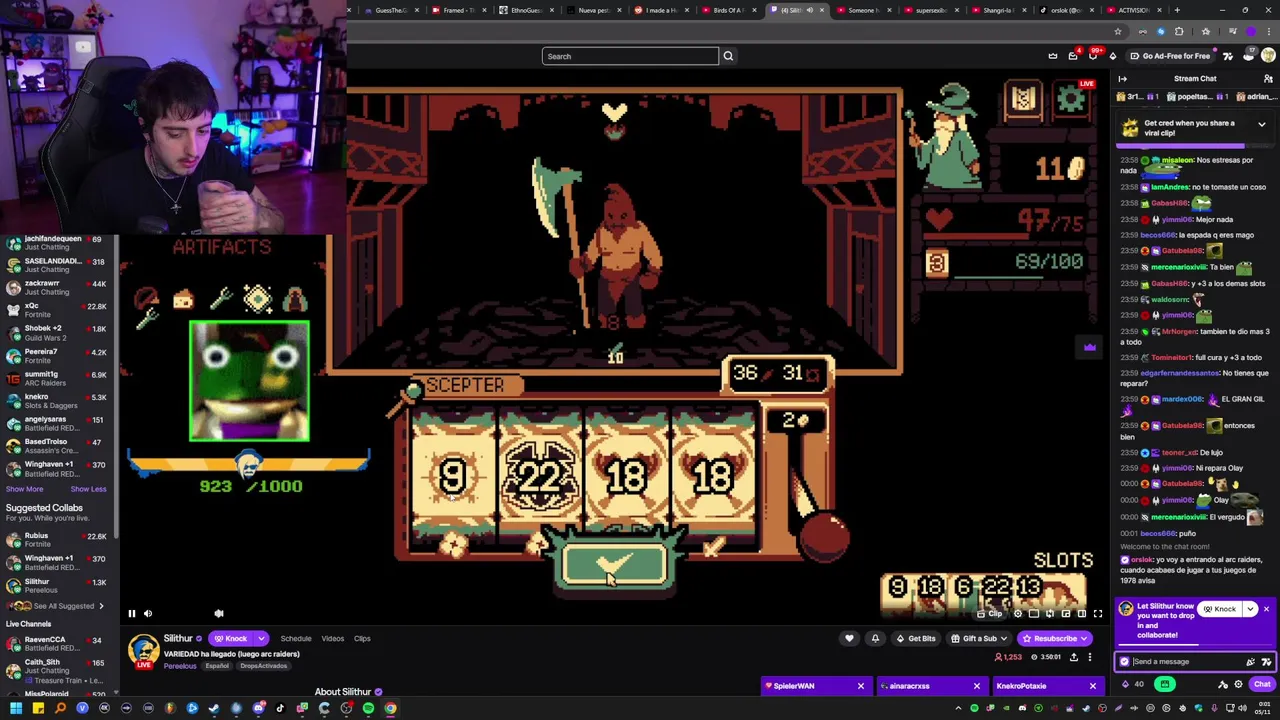Open Whispers inbox icon
The image size is (1280, 720).
click(1073, 56)
